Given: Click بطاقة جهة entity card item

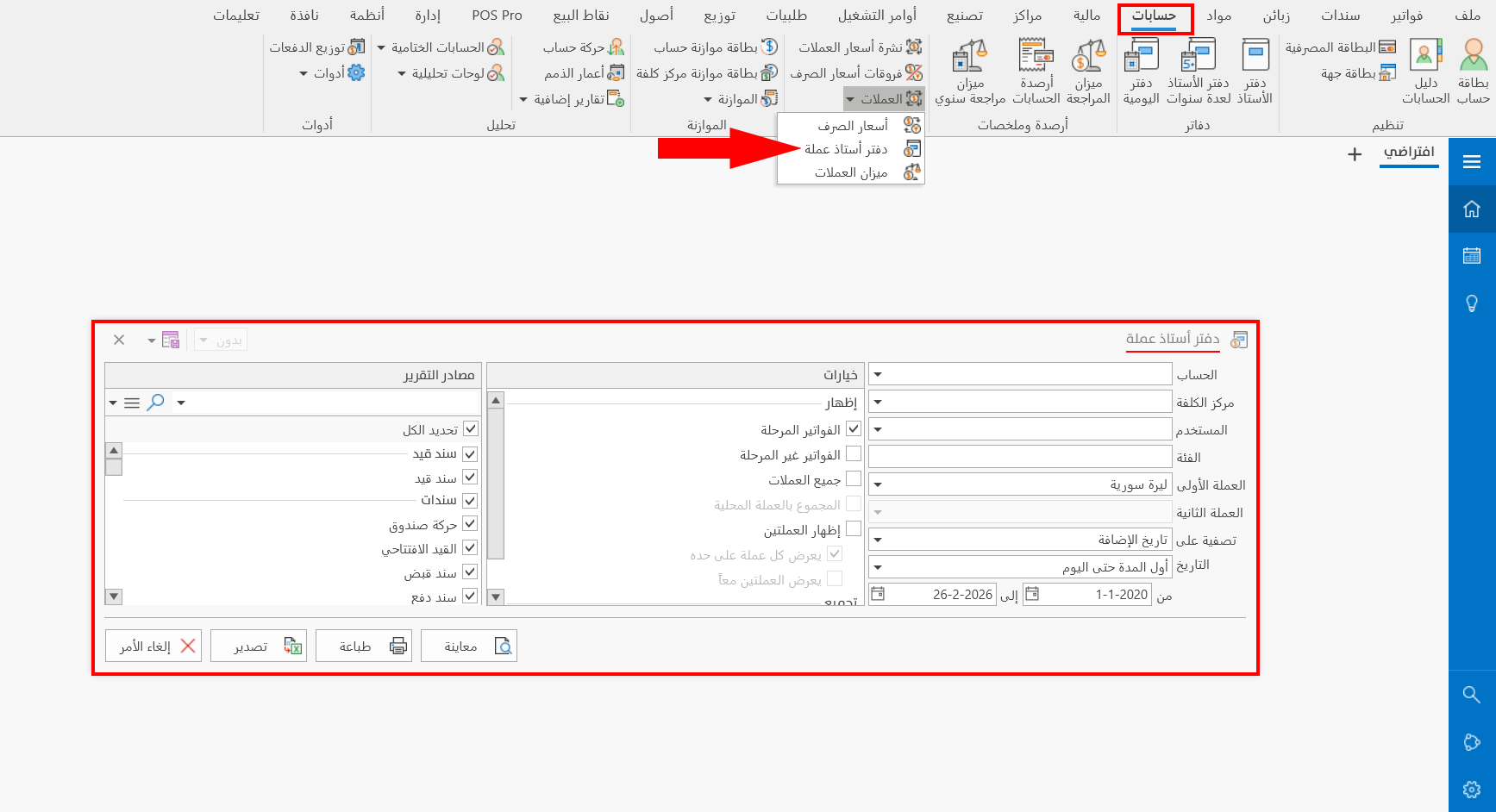Looking at the screenshot, I should click(1358, 73).
